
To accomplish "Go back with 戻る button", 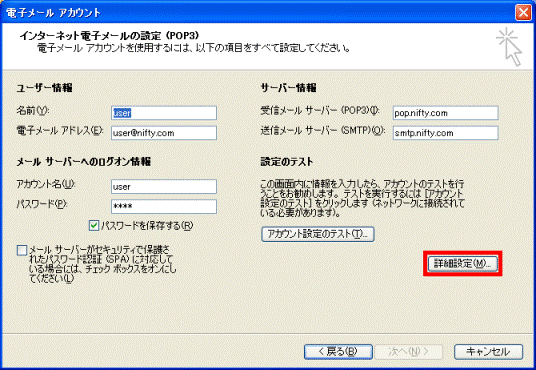I will (x=338, y=352).
